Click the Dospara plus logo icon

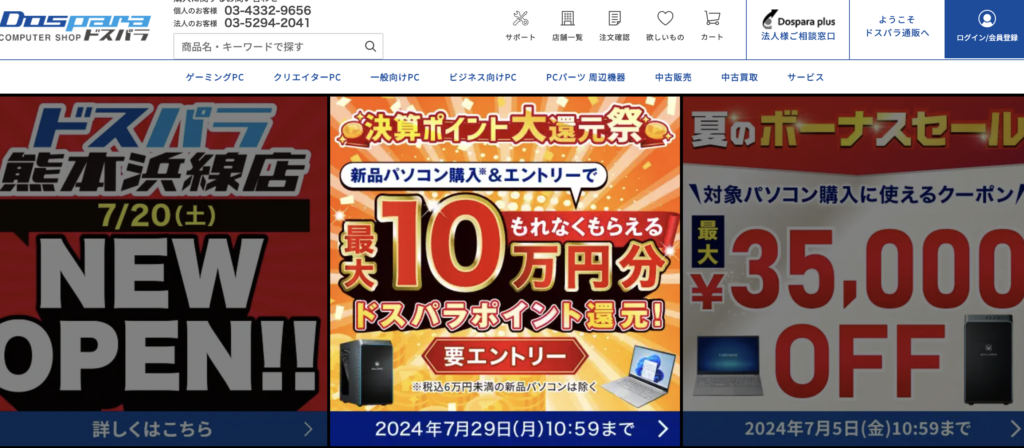point(769,20)
